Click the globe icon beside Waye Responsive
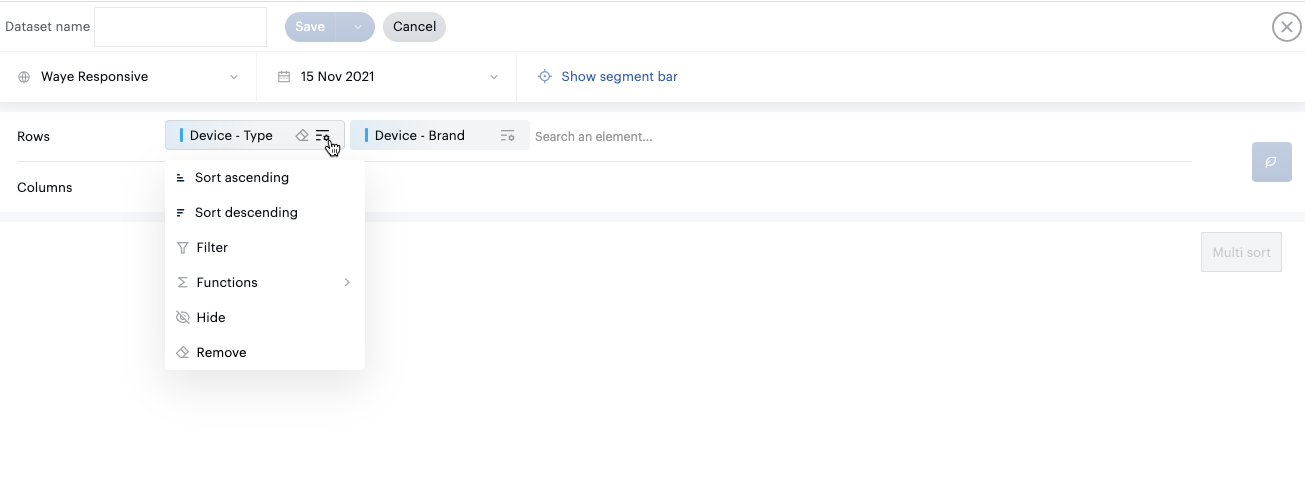The height and width of the screenshot is (482, 1305). [x=24, y=77]
